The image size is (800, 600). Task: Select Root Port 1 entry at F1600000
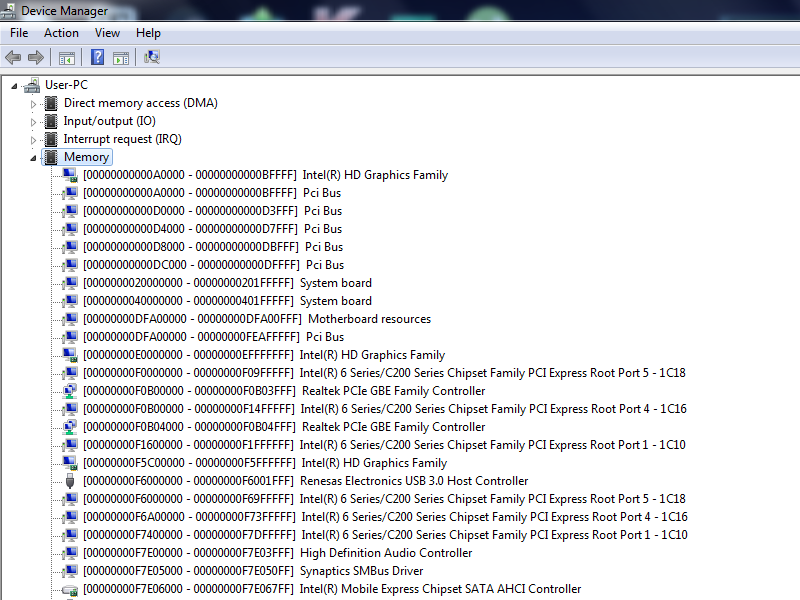pos(384,445)
